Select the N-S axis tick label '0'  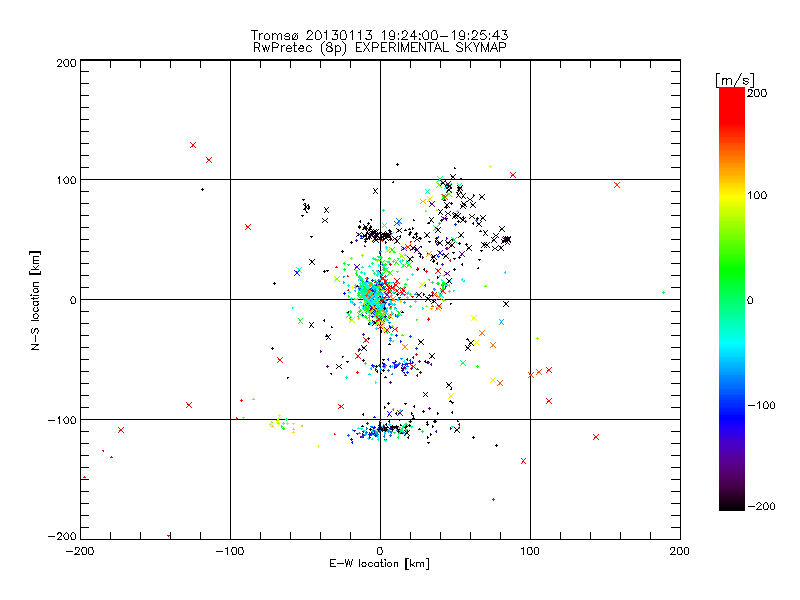click(x=73, y=300)
